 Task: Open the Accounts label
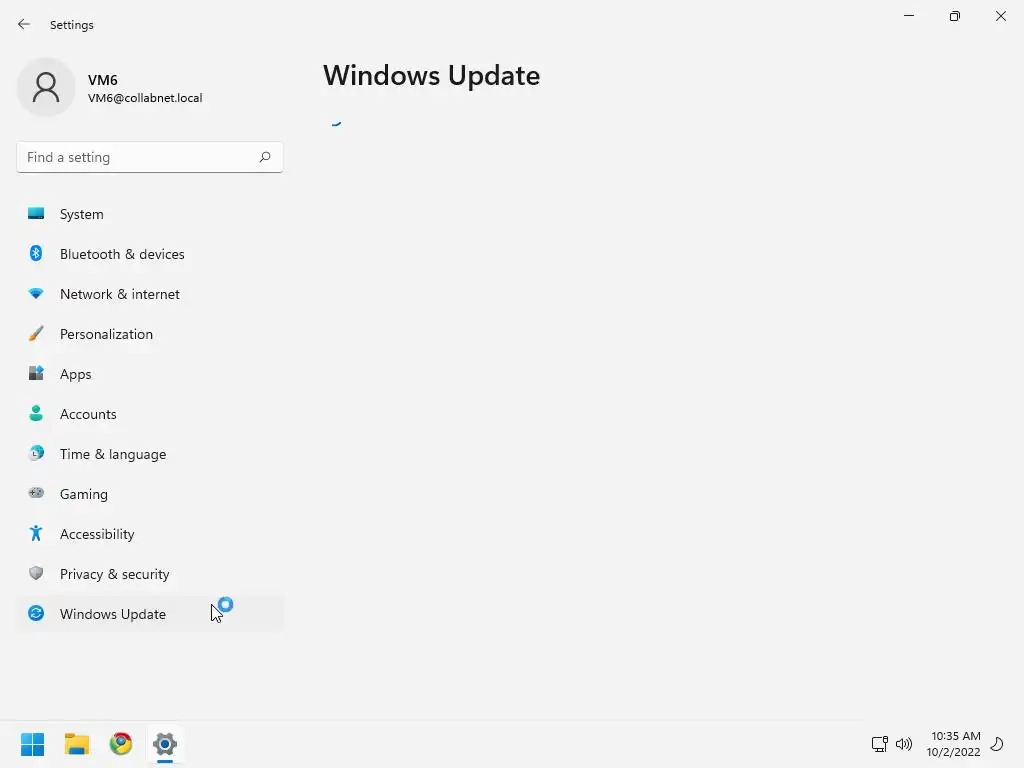[88, 414]
